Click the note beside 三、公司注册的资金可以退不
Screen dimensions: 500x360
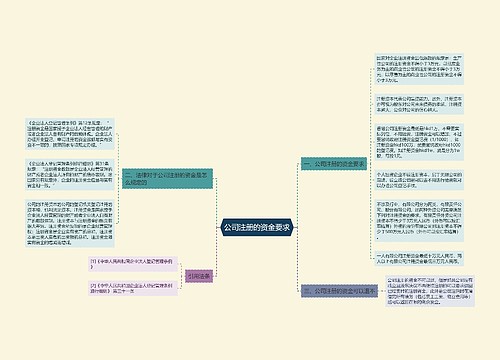[x=430, y=291]
